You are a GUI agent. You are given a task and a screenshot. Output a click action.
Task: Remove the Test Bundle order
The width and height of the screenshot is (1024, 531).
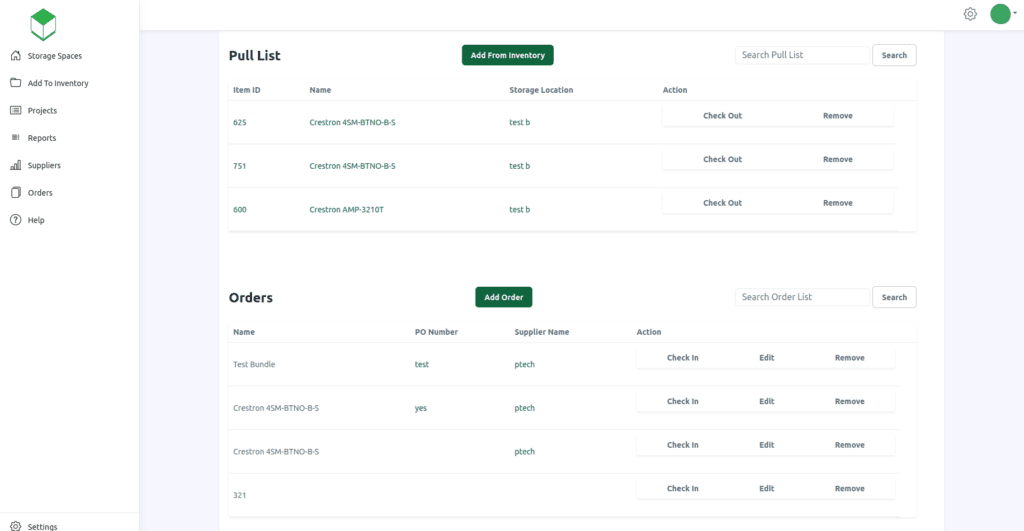point(850,358)
